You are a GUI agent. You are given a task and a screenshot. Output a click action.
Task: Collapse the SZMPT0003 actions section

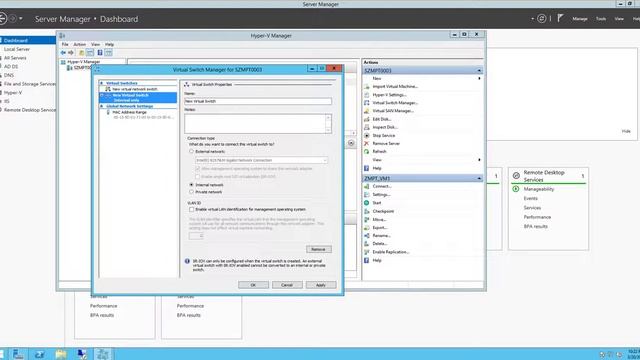479,71
